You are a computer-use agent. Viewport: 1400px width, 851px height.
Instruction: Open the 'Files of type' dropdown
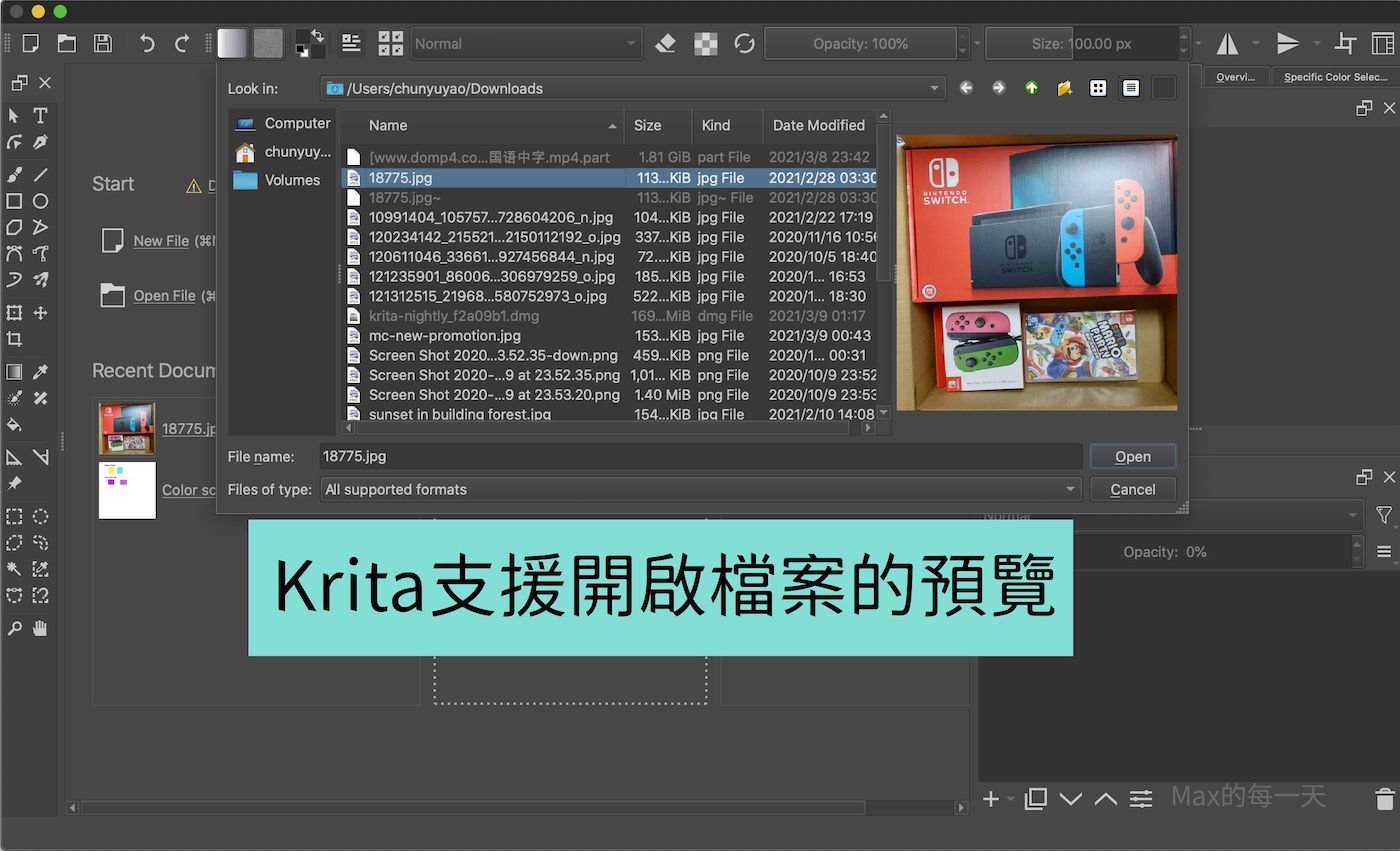coord(698,489)
